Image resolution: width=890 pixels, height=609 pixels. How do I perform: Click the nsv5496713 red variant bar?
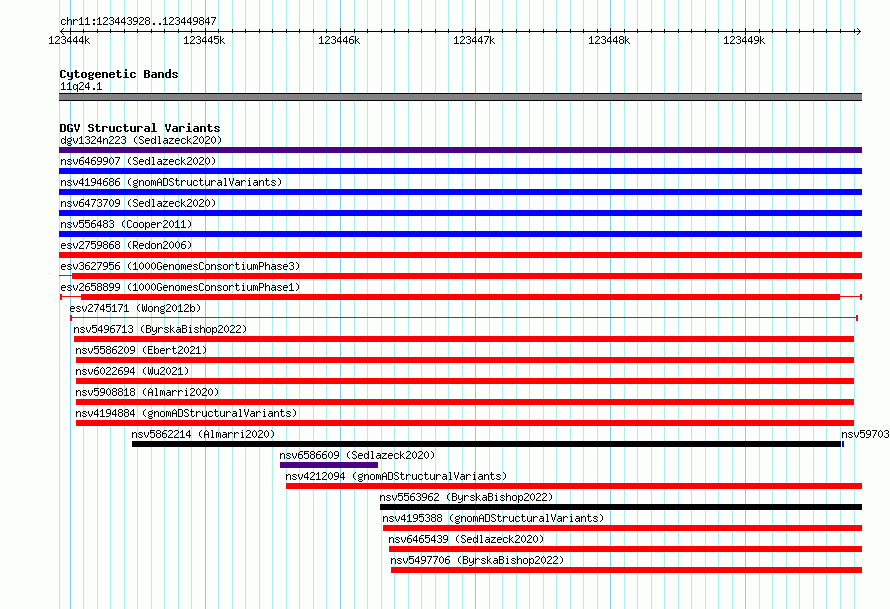(464, 339)
